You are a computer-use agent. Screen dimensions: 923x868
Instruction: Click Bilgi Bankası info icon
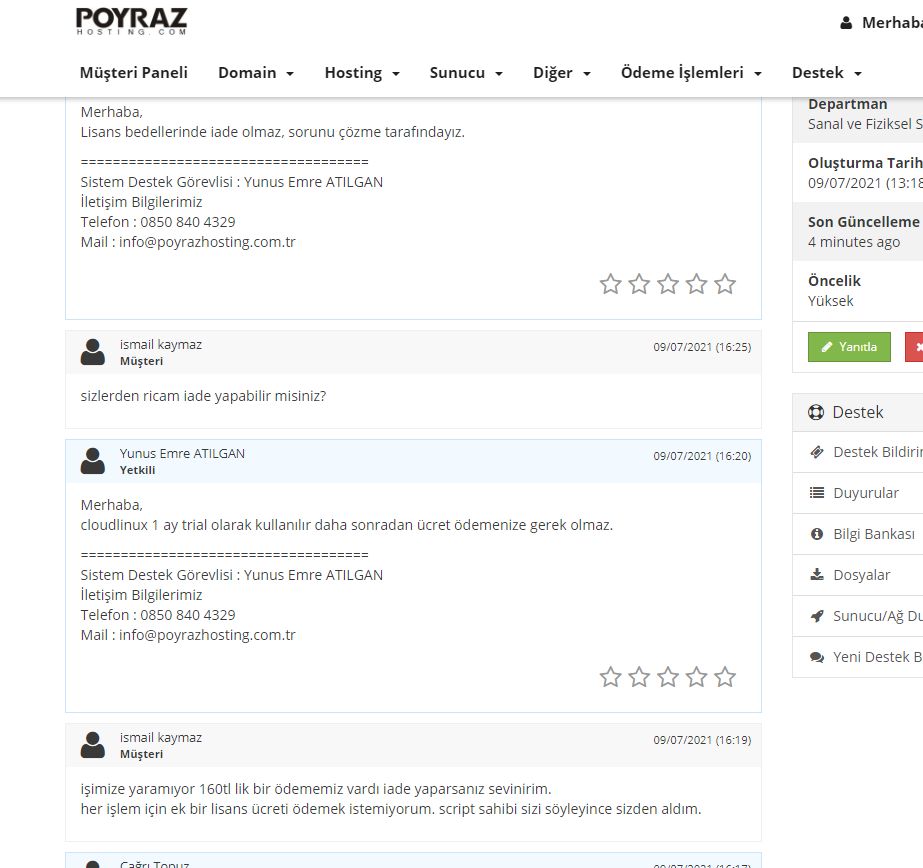coord(816,534)
